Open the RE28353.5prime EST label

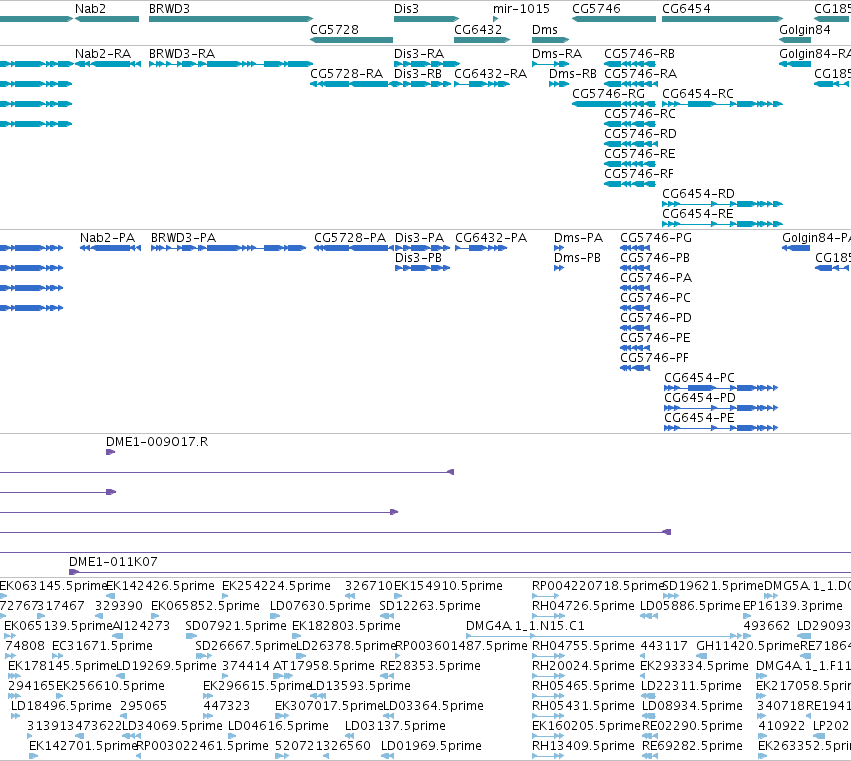click(430, 666)
